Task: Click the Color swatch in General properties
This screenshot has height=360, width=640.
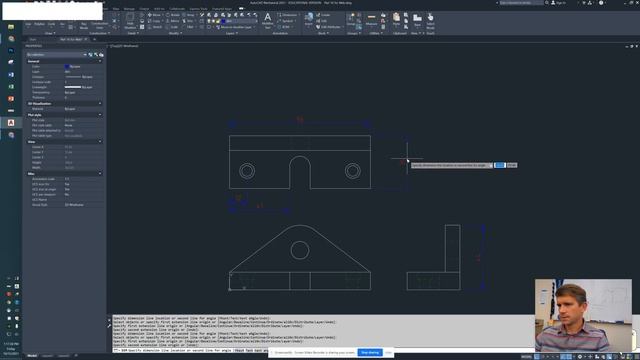Action: pyautogui.click(x=67, y=67)
